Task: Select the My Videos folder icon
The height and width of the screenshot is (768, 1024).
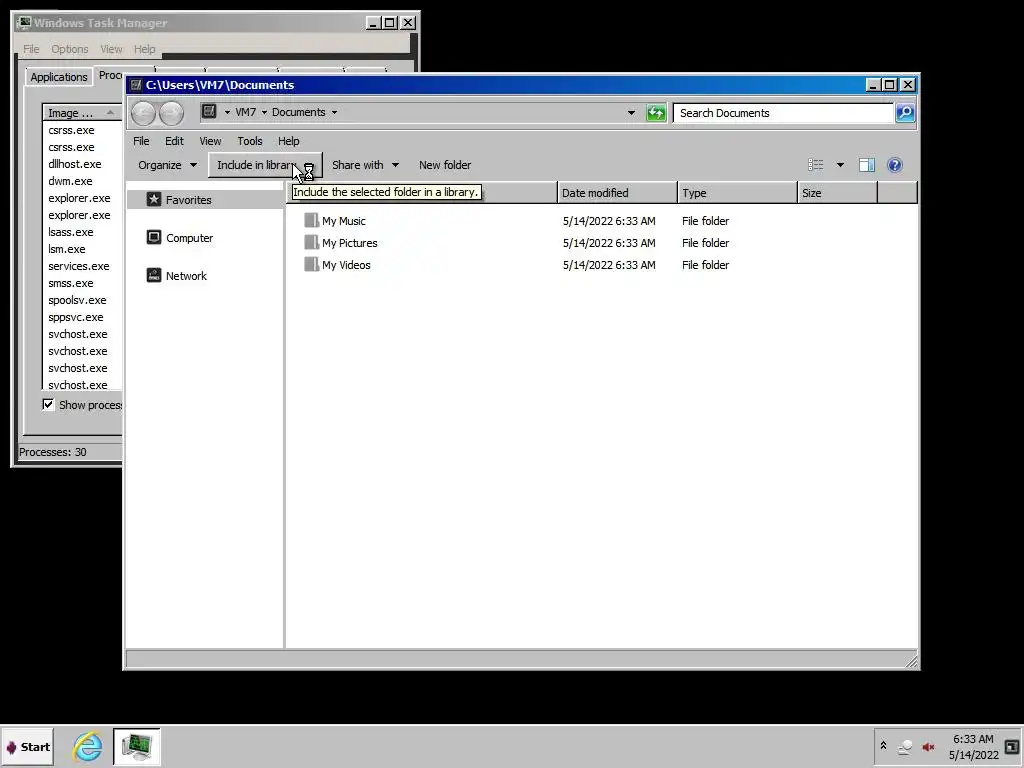Action: pyautogui.click(x=312, y=264)
